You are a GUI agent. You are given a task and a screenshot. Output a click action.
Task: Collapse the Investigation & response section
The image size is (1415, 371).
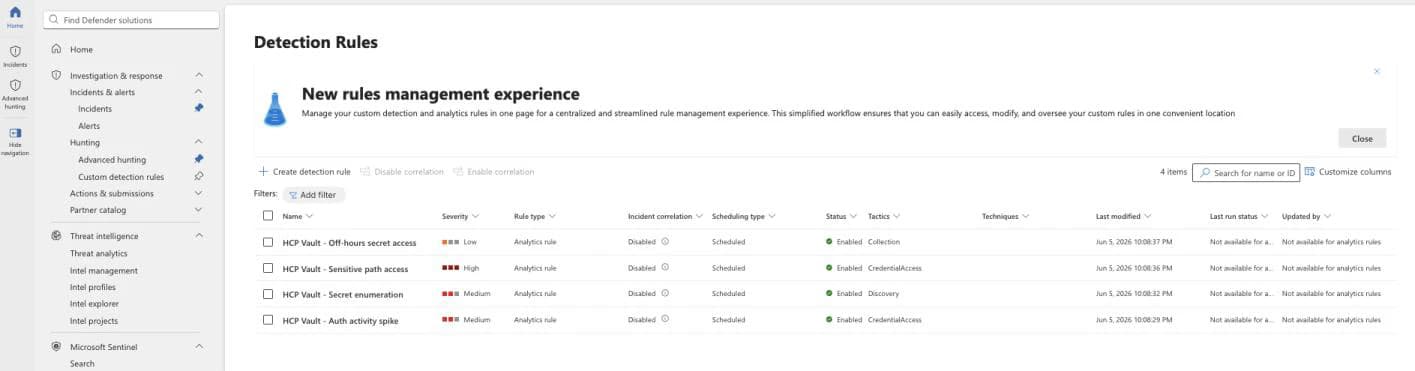tap(199, 75)
